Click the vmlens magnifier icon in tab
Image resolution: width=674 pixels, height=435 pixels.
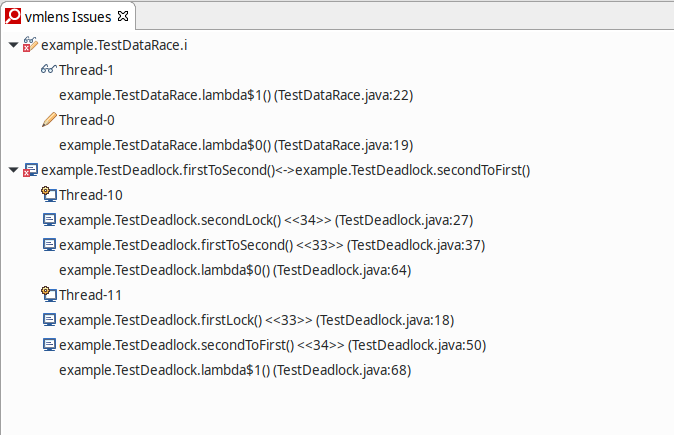click(x=13, y=16)
